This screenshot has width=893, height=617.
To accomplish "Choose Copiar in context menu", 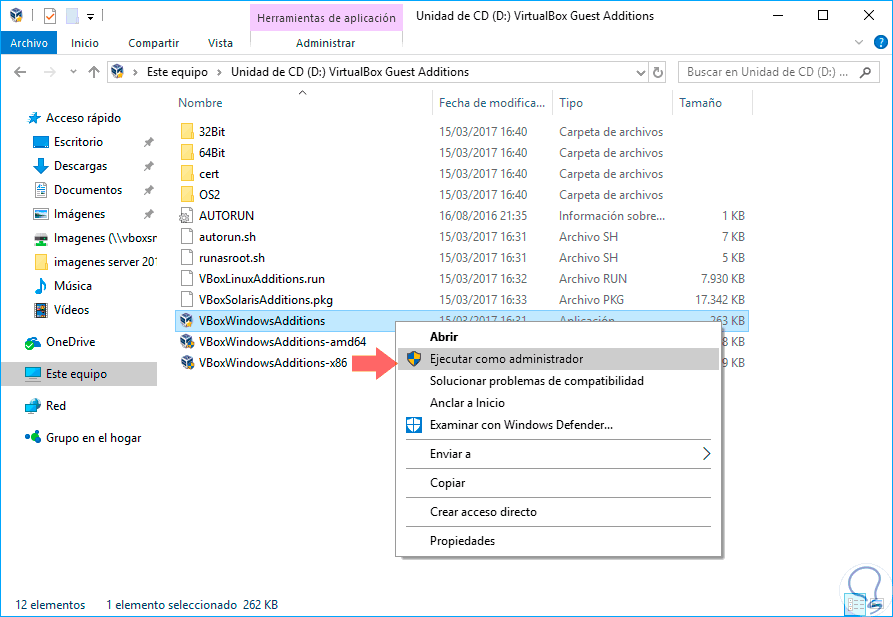I will point(558,483).
